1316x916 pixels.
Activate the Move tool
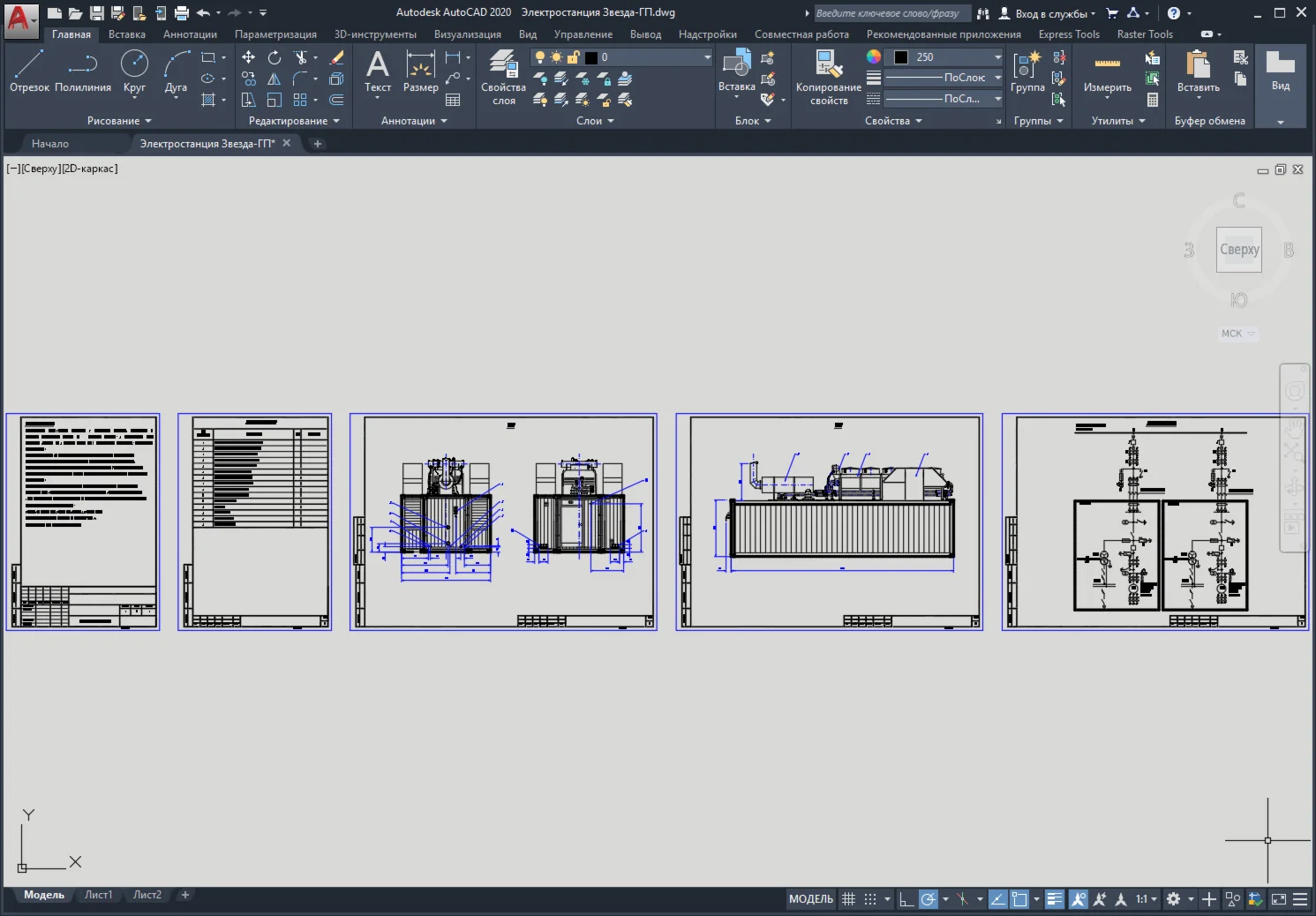tap(249, 57)
